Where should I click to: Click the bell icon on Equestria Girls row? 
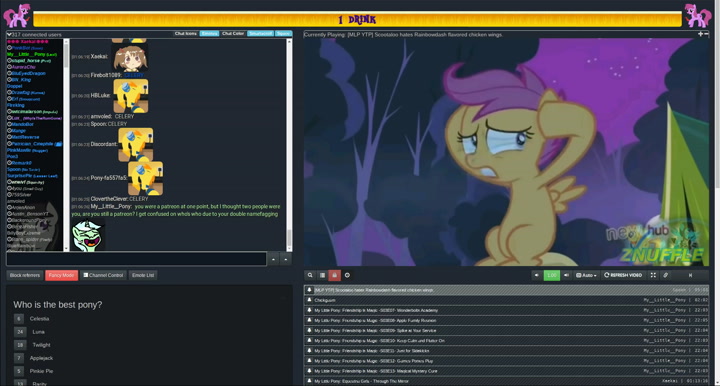tap(309, 380)
